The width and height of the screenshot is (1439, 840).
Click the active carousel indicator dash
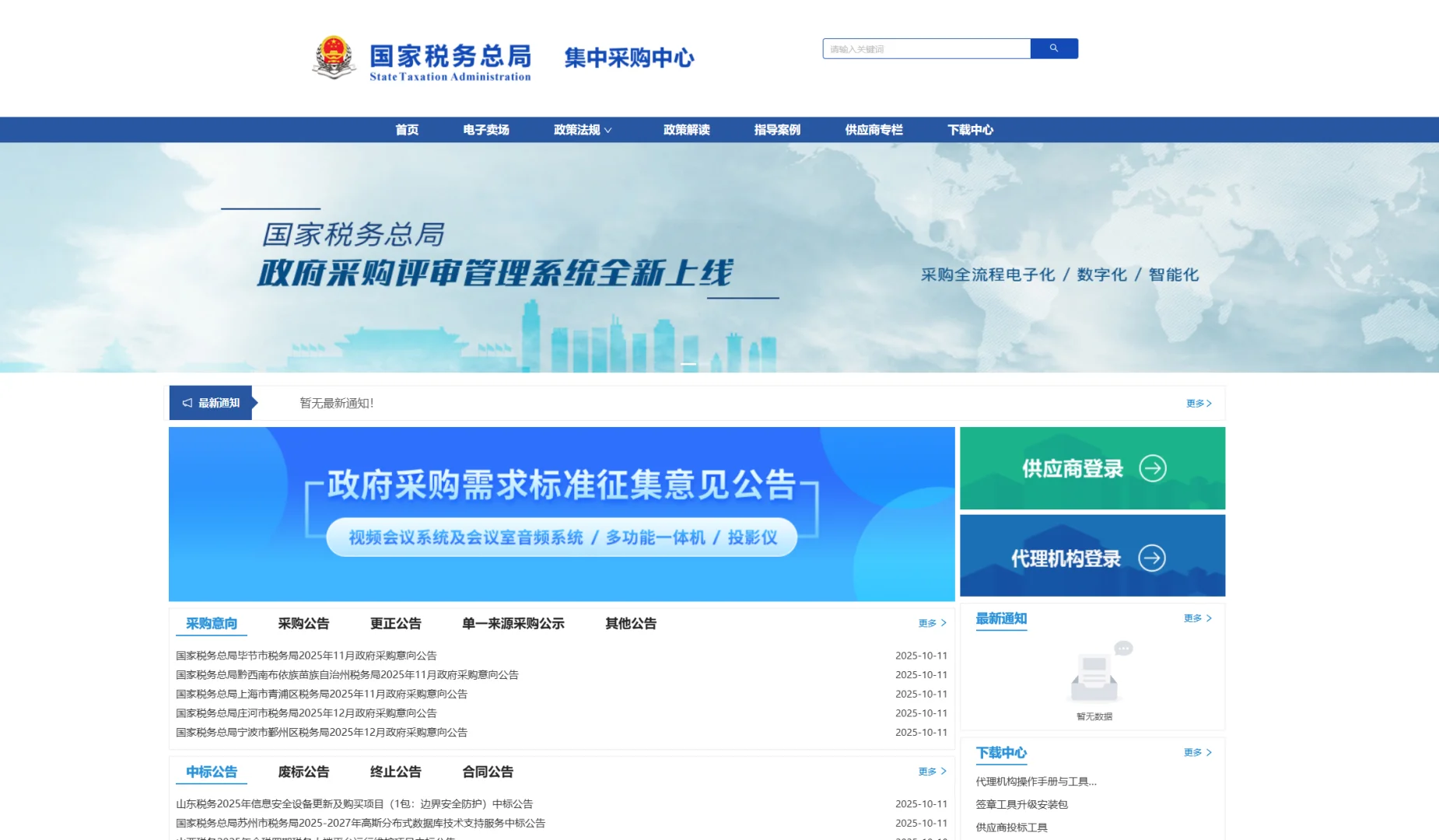[x=688, y=364]
